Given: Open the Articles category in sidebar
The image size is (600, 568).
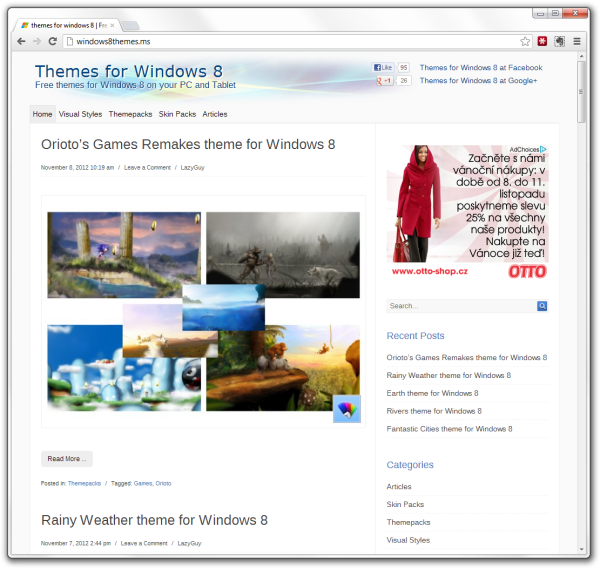Looking at the screenshot, I should 399,486.
